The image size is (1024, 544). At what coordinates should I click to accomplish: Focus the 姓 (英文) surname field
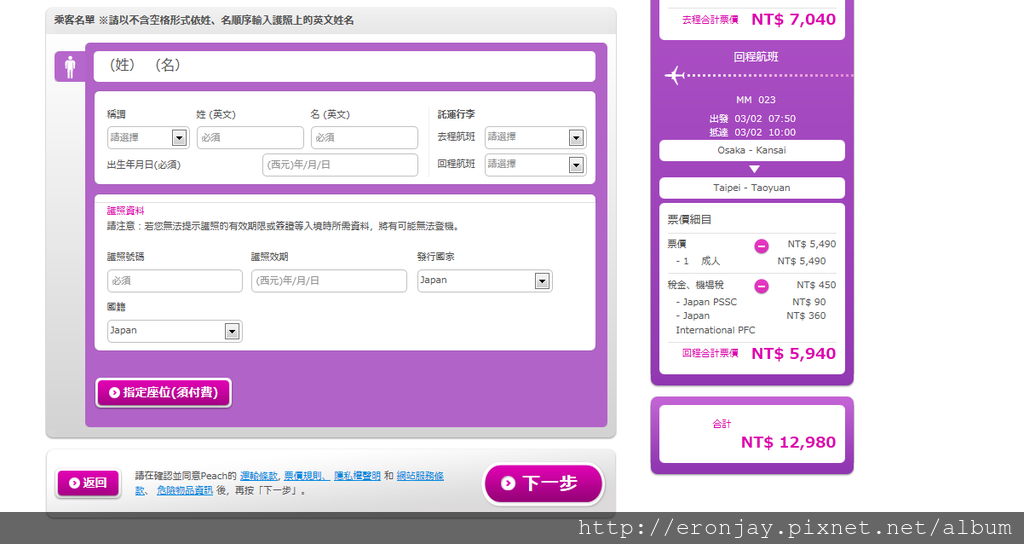(250, 138)
